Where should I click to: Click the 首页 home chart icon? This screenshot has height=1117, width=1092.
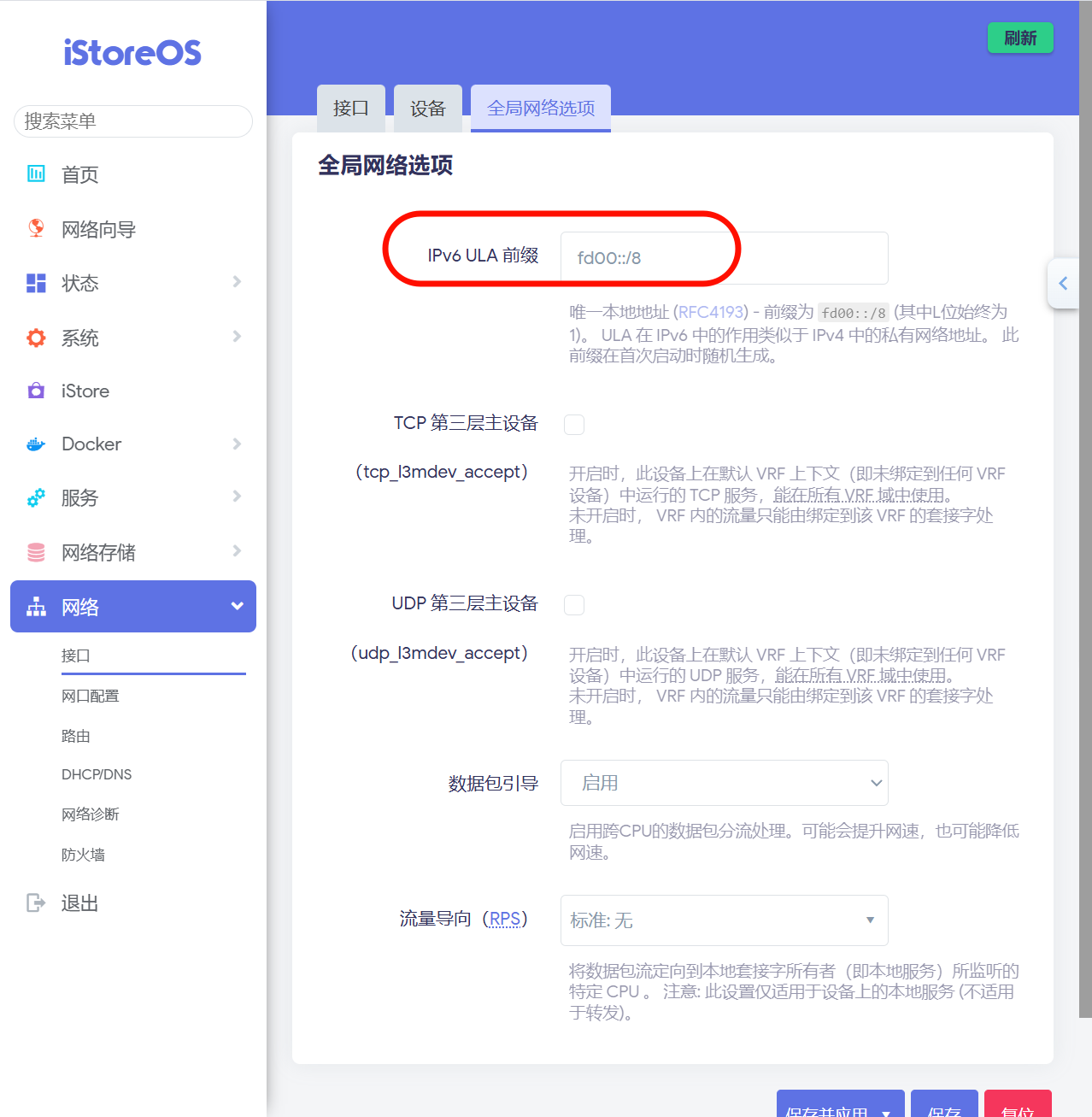point(36,174)
